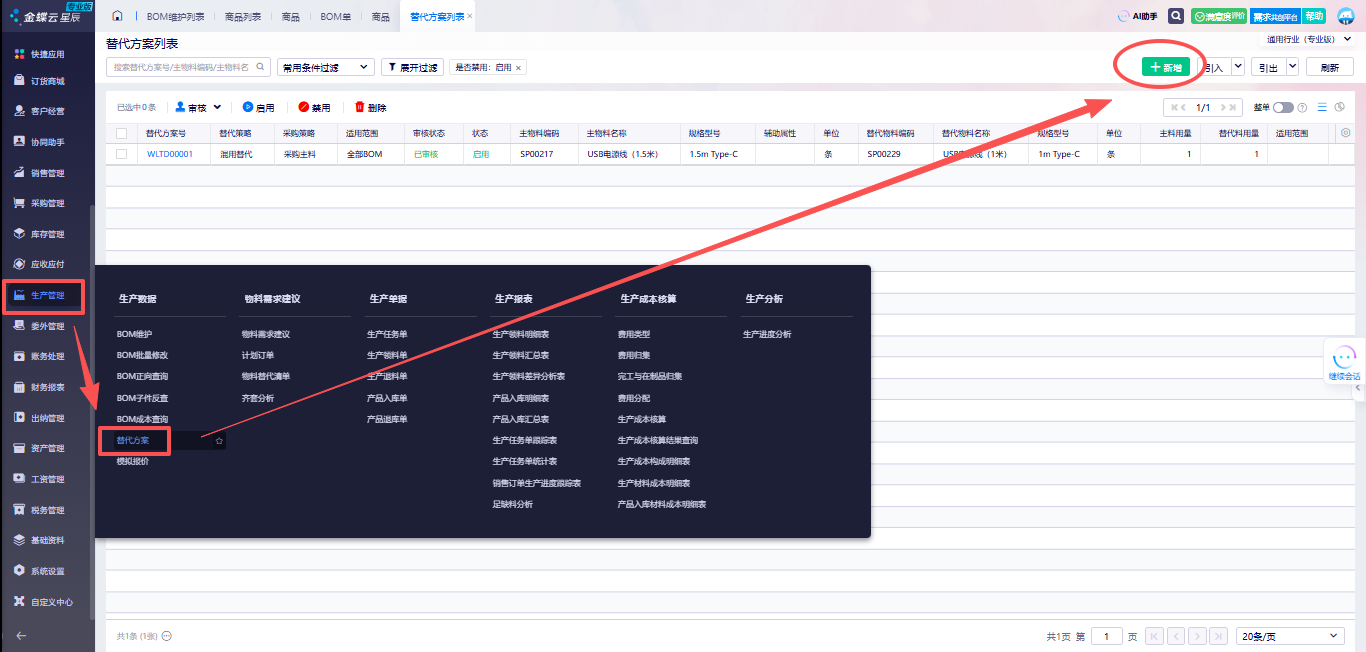Image resolution: width=1366 pixels, height=652 pixels.
Task: Click the search input for 替代方案号
Action: coord(181,67)
